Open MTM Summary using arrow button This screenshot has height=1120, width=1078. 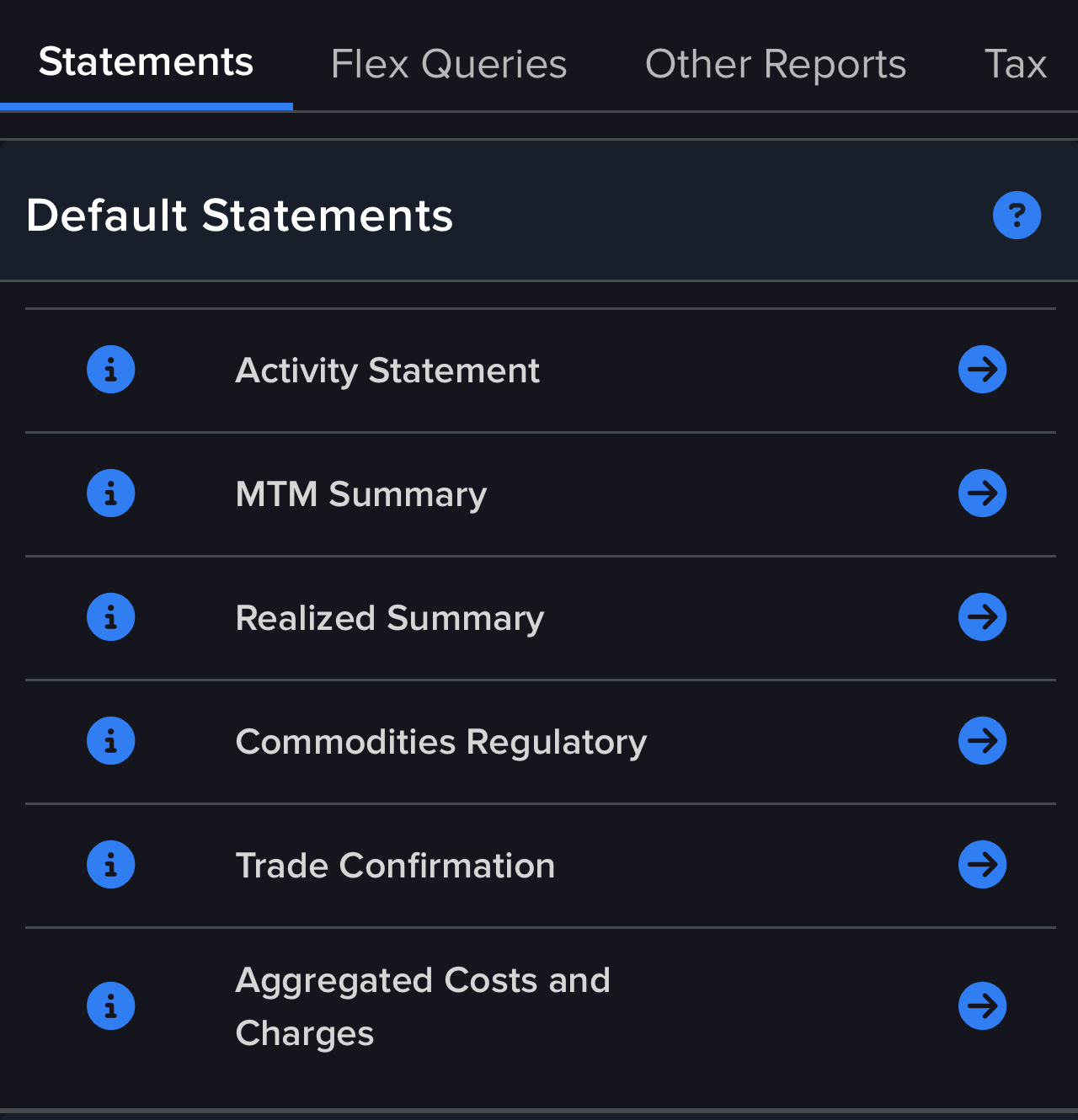983,493
